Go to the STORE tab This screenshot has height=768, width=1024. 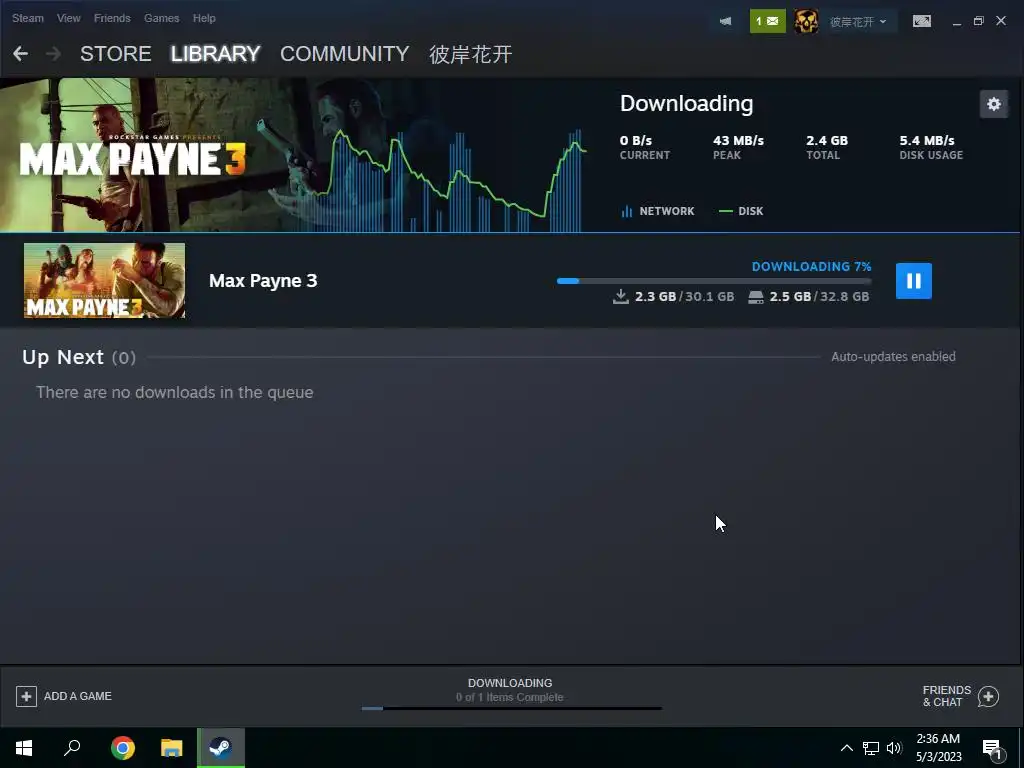tap(116, 54)
